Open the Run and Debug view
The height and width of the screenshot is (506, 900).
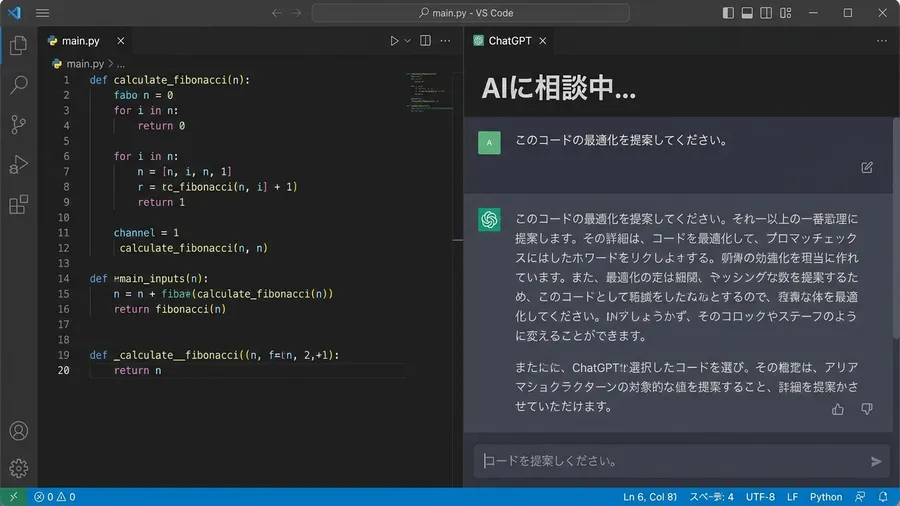(18, 165)
